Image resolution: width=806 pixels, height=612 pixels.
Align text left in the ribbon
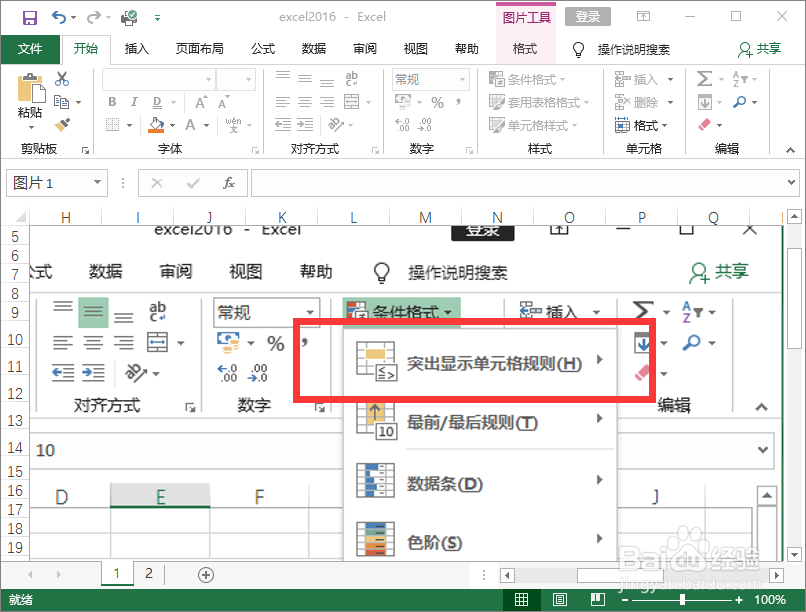point(282,102)
